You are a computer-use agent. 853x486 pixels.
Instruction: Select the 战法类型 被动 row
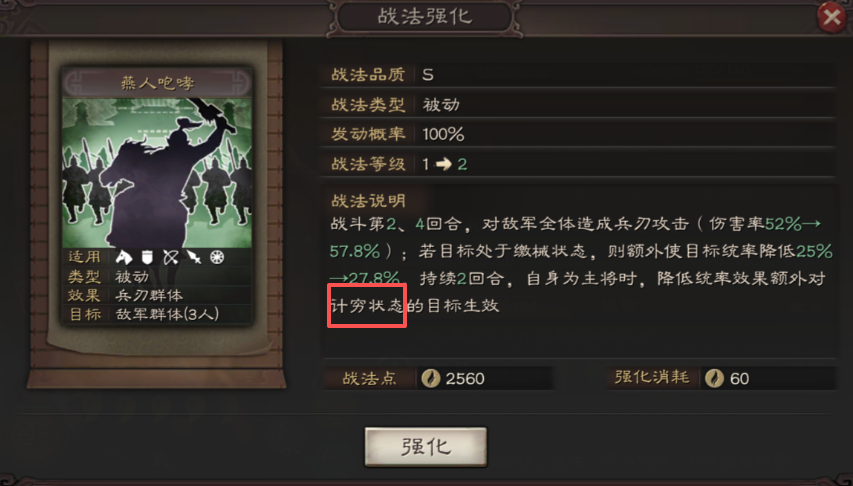pyautogui.click(x=578, y=104)
